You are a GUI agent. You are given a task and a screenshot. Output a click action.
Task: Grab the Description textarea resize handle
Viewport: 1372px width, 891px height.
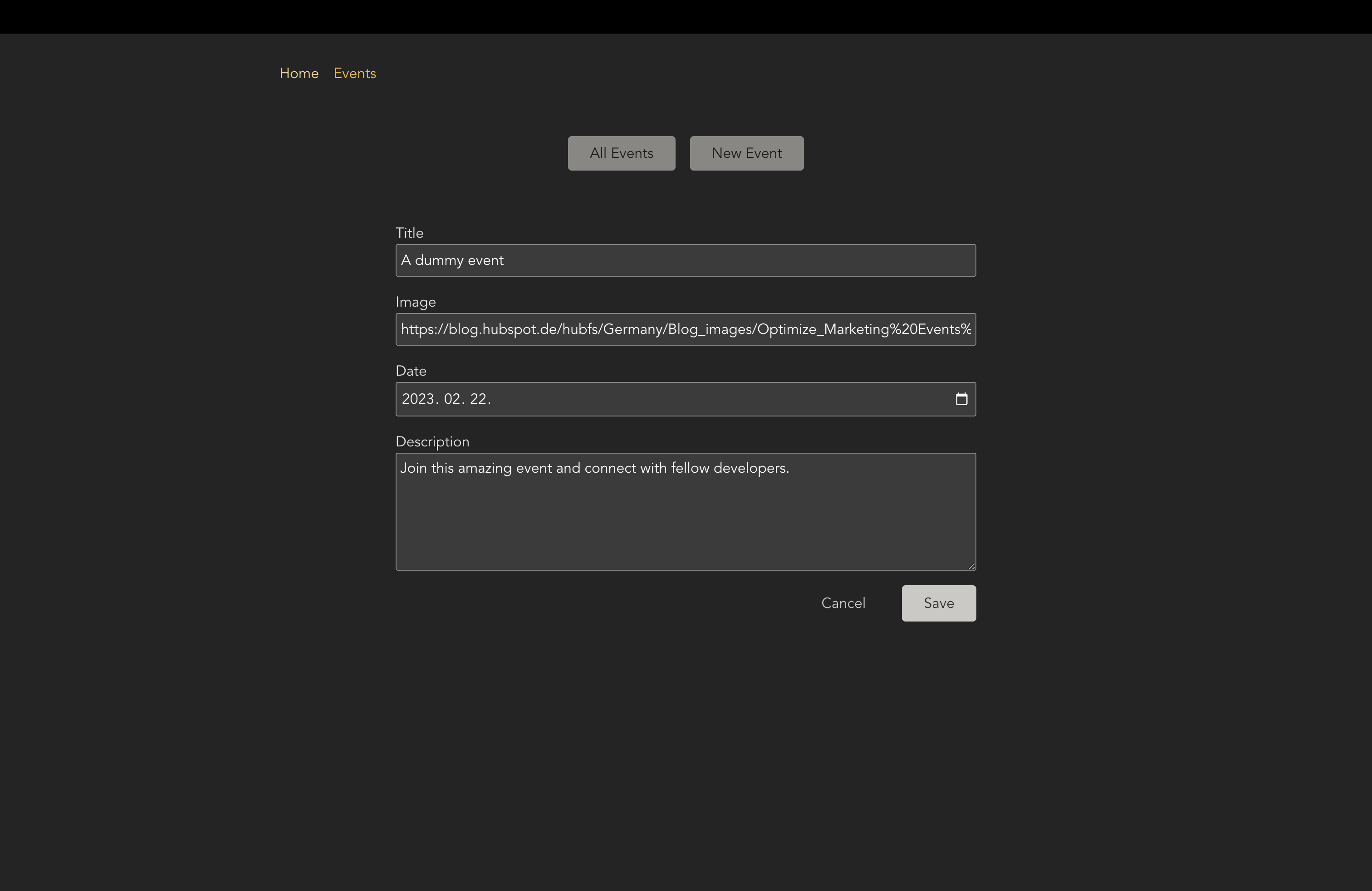coord(971,566)
